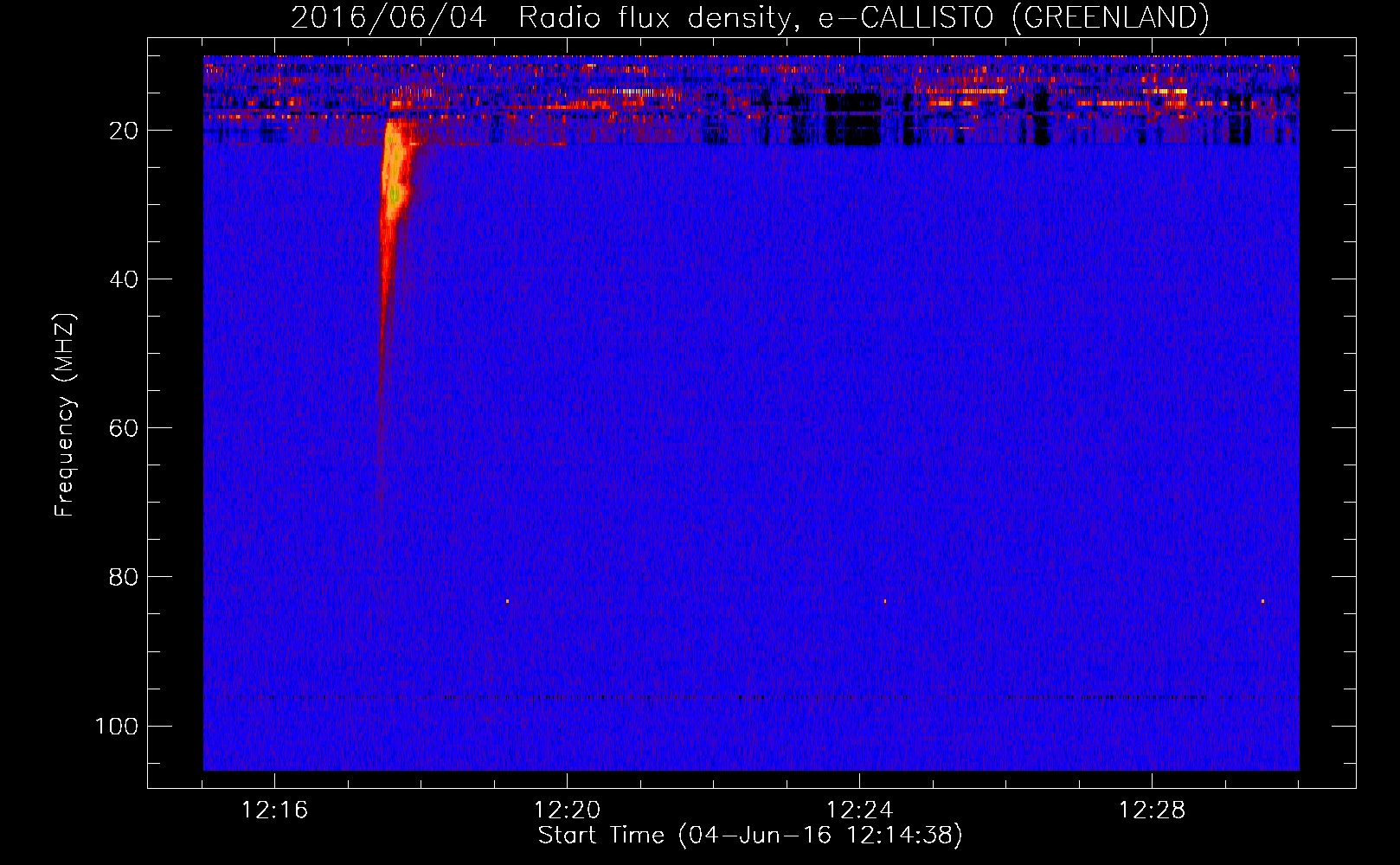Viewport: 1400px width, 865px height.
Task: Click the "Frequency (MHZ)" axis label
Action: [65, 415]
